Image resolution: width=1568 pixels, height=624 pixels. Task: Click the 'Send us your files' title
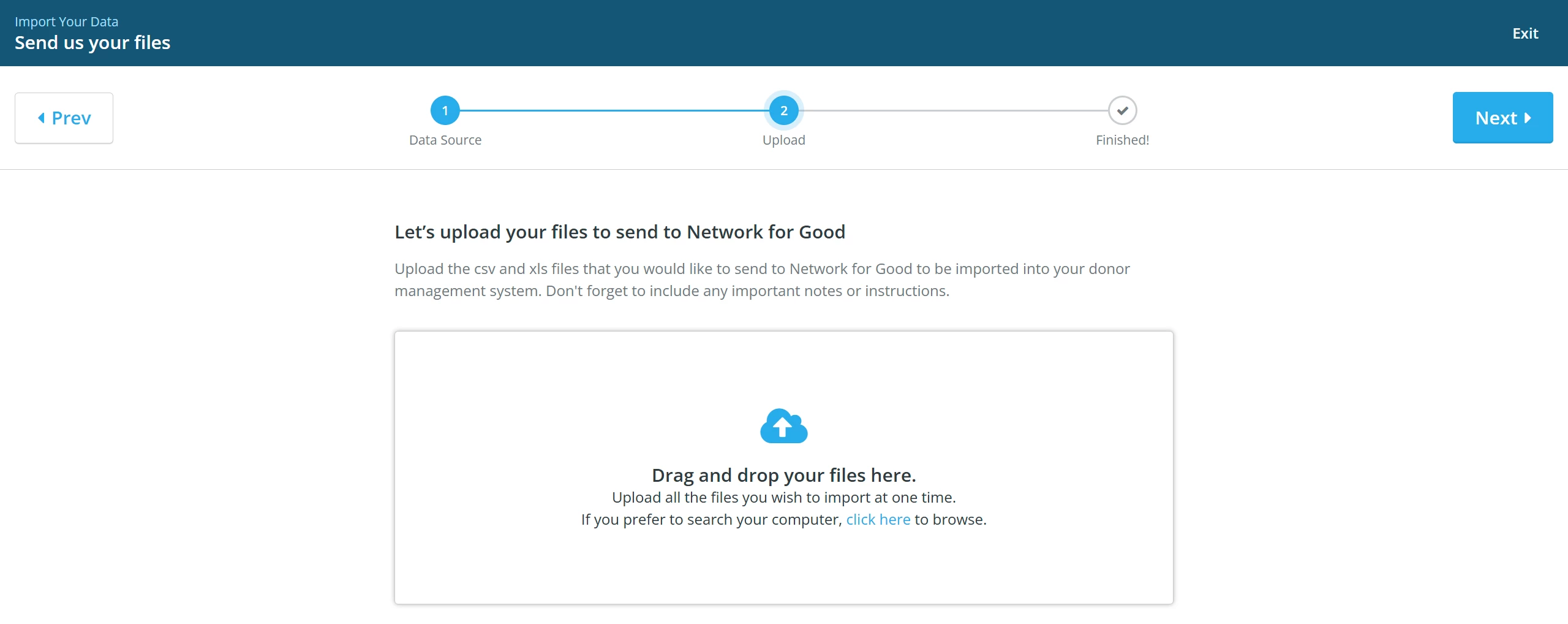click(x=92, y=43)
